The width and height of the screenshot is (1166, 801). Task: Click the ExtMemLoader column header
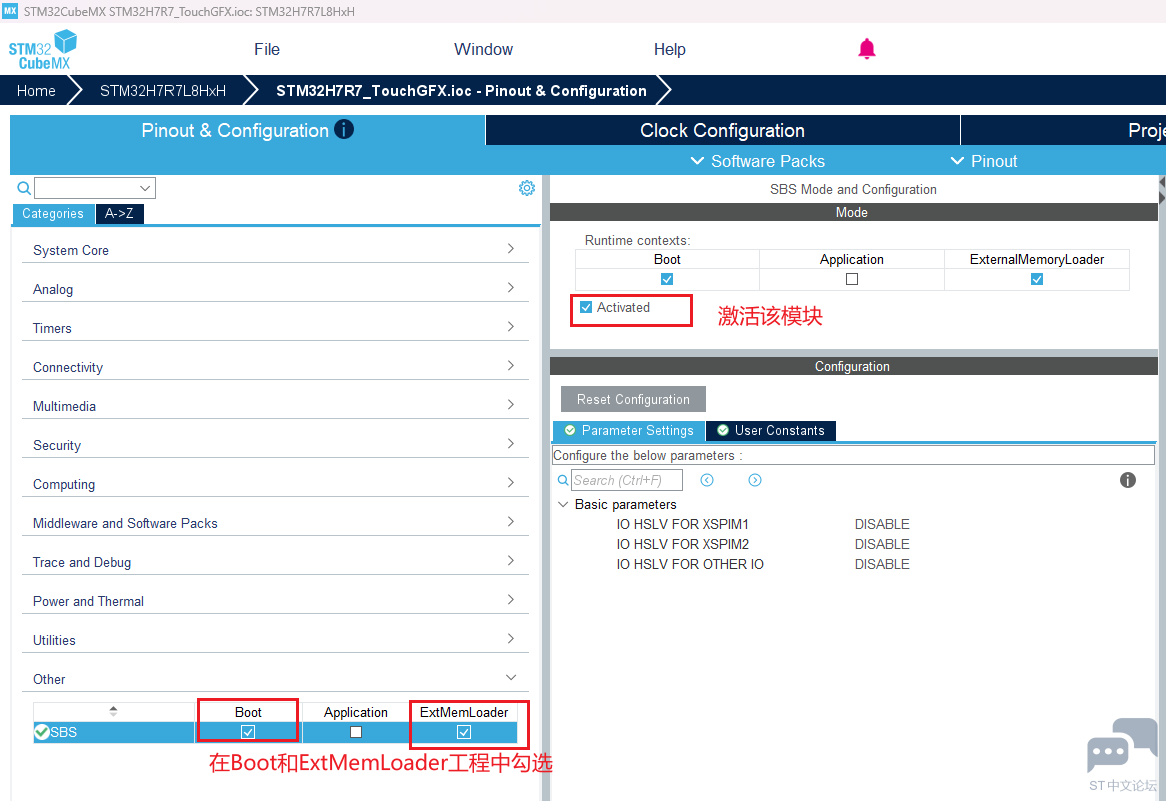click(x=464, y=712)
